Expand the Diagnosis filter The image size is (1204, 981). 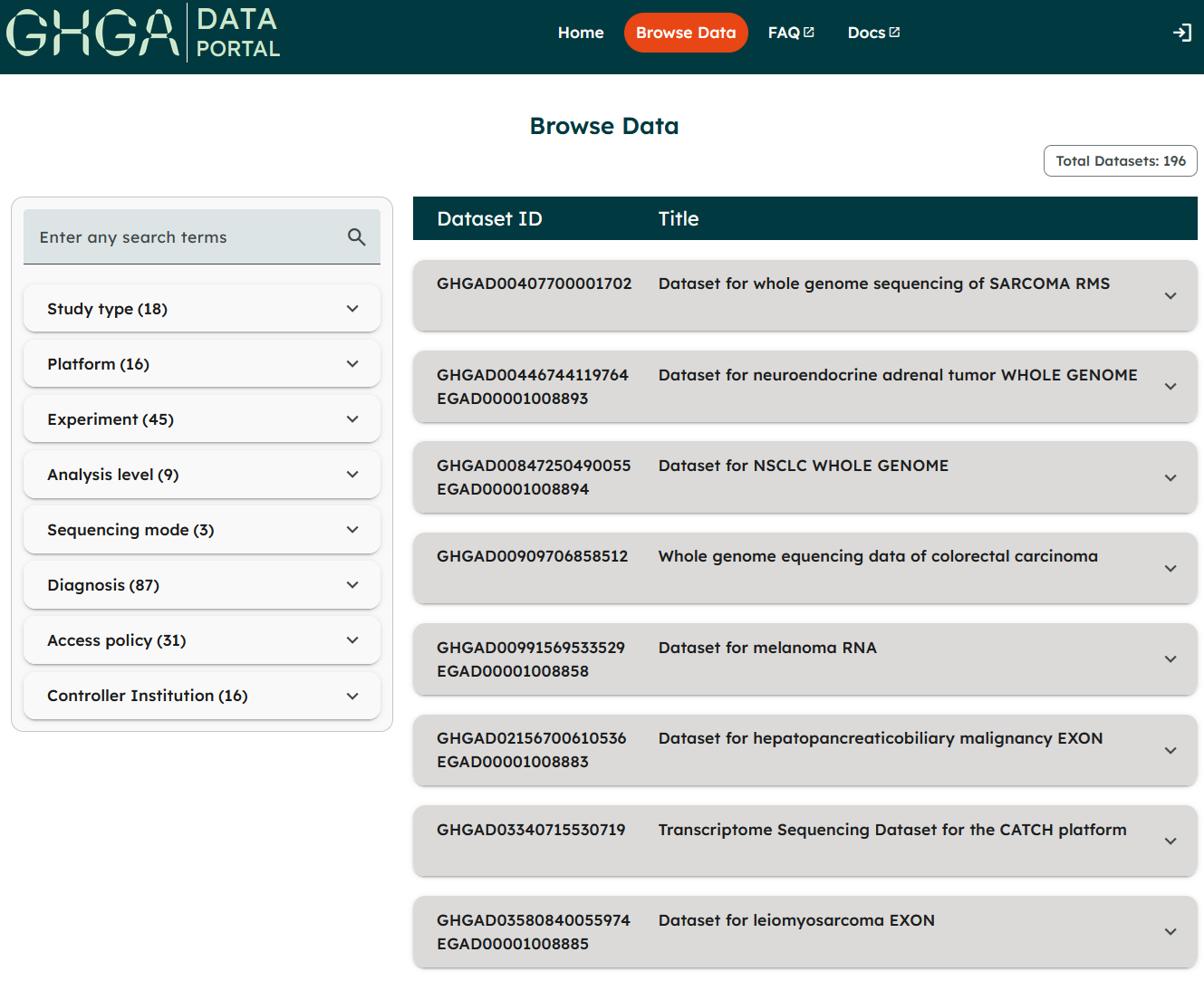[x=202, y=585]
